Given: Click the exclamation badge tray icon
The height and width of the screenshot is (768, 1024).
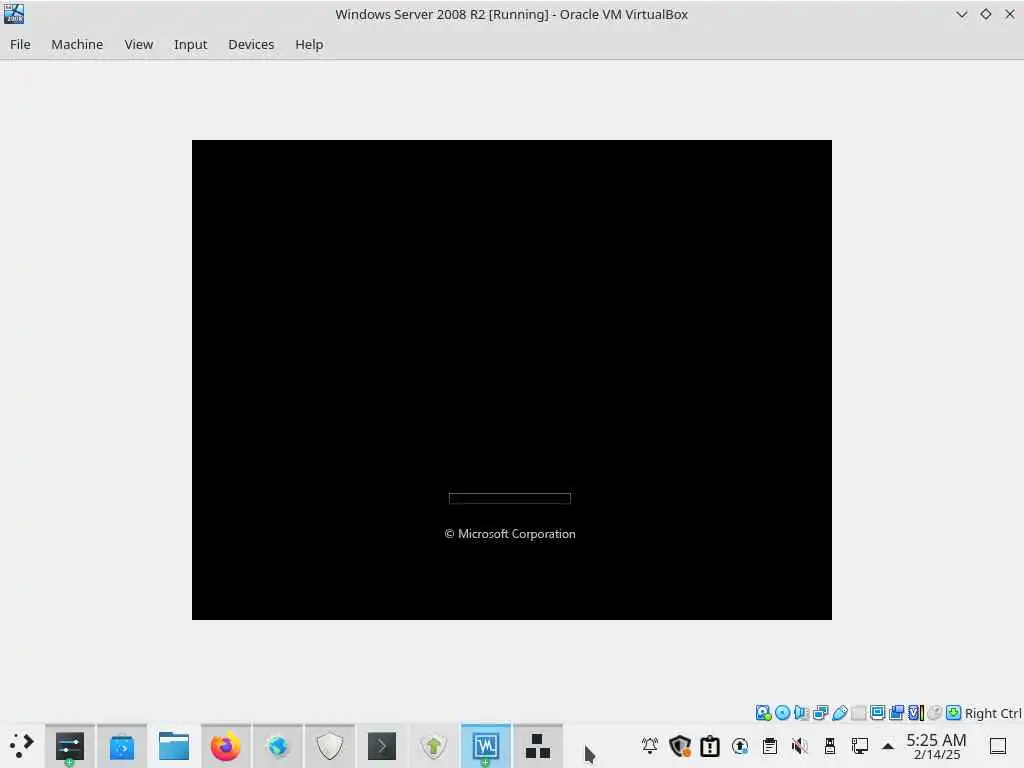Looking at the screenshot, I should click(710, 745).
